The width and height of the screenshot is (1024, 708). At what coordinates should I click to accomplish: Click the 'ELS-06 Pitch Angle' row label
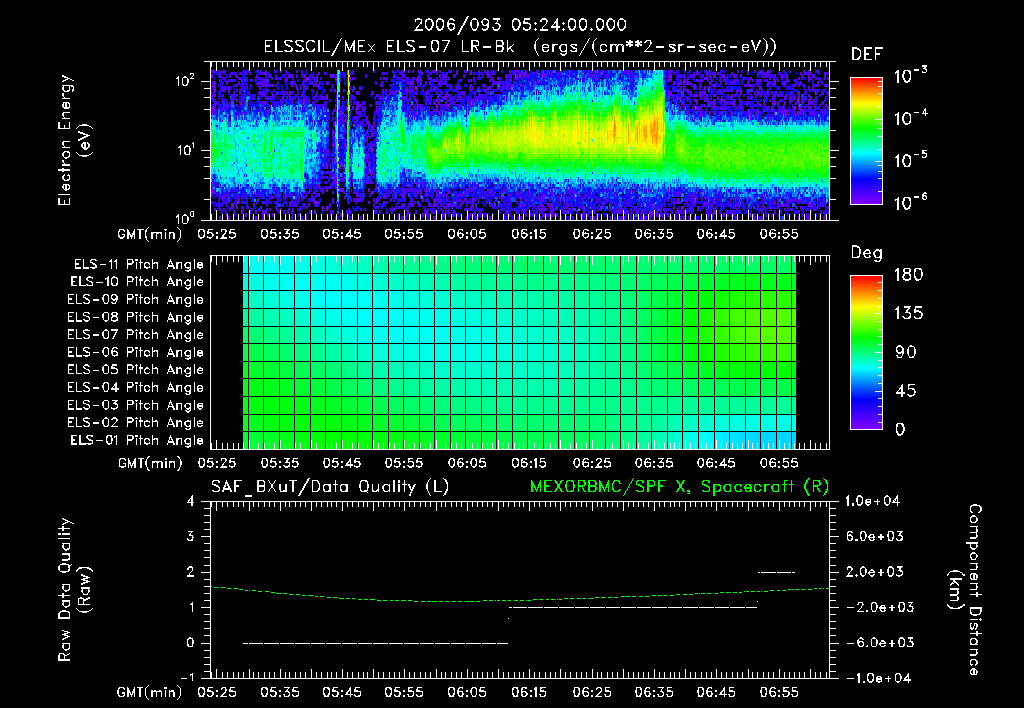click(136, 353)
